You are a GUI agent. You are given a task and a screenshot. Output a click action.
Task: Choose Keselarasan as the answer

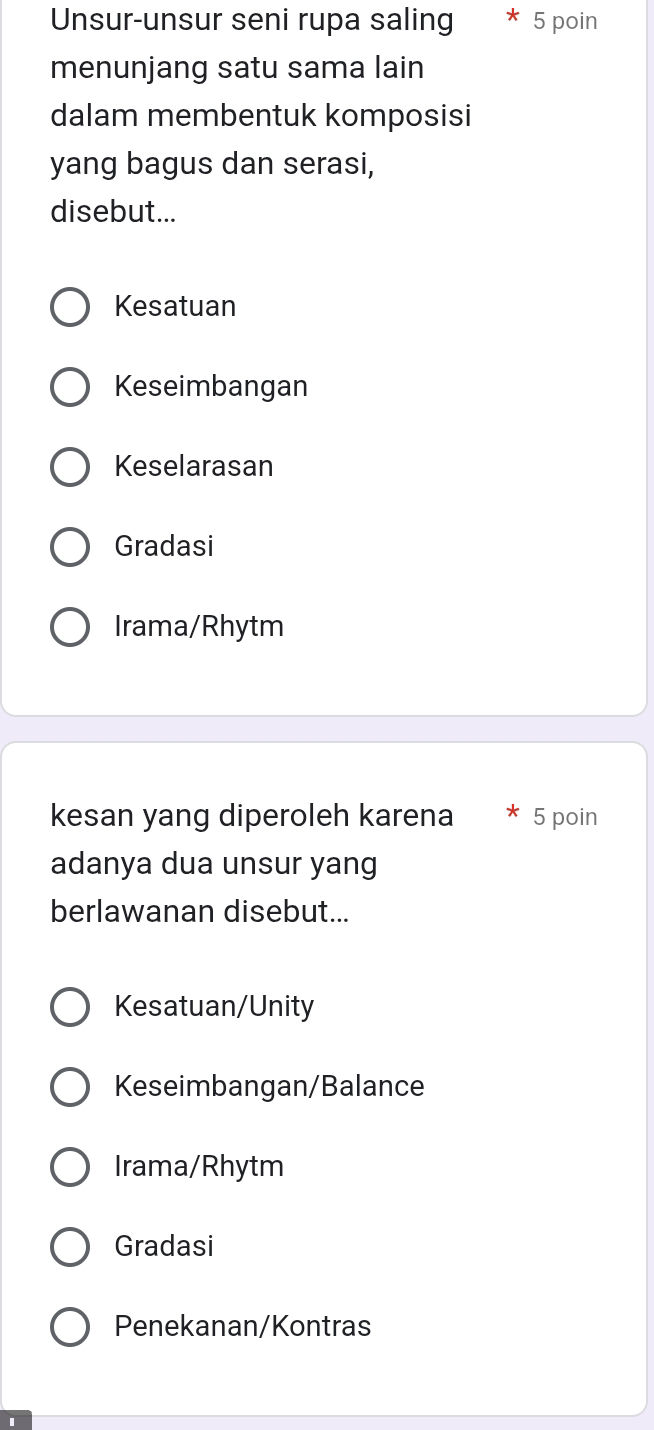[70, 467]
